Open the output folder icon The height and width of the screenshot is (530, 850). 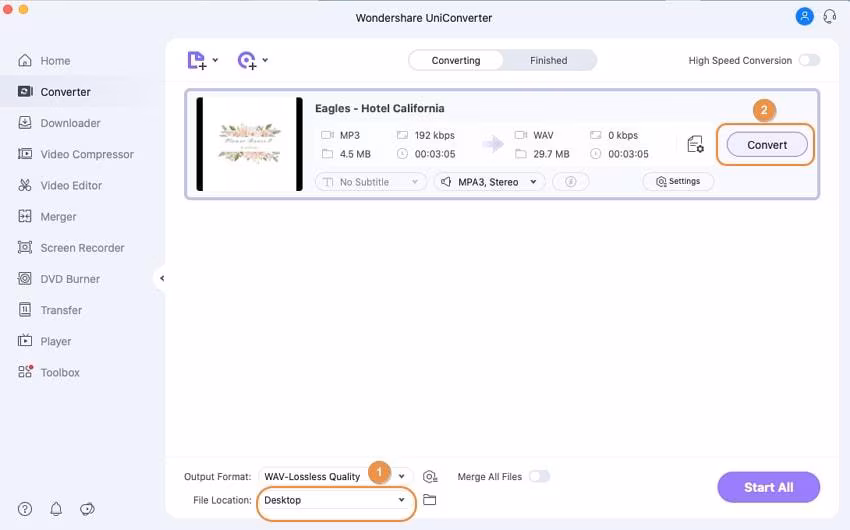429,500
